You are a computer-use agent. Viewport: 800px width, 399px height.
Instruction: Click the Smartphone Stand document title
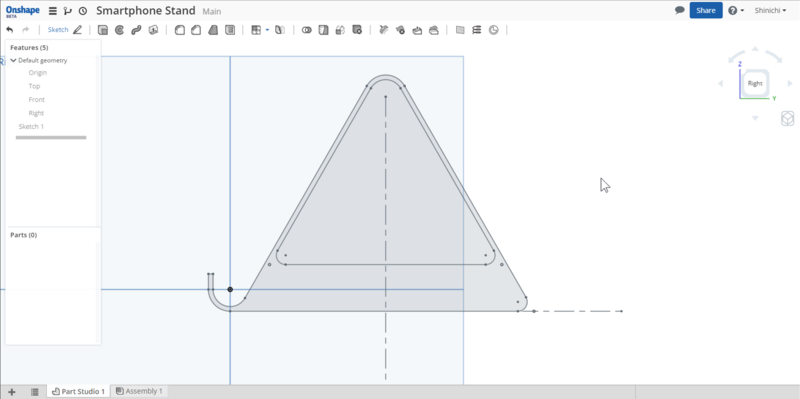coord(145,11)
